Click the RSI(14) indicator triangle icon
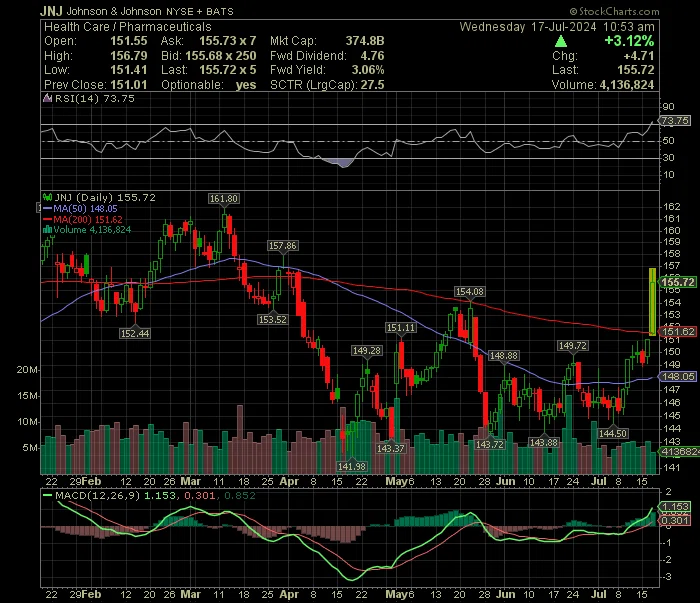This screenshot has width=700, height=603. click(x=47, y=98)
